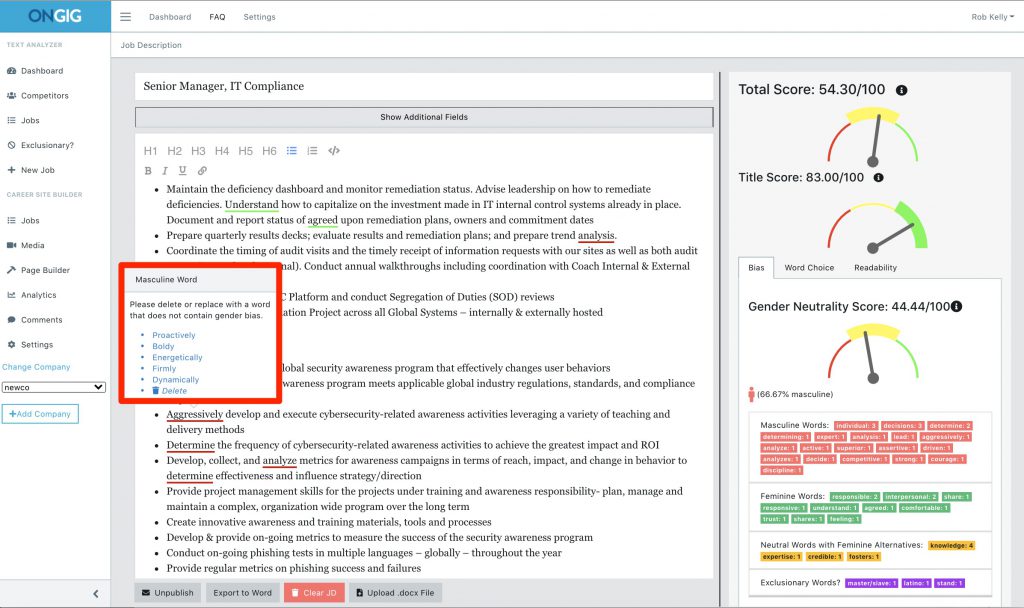Apply H5 heading format
This screenshot has height=608, width=1024.
(x=245, y=151)
